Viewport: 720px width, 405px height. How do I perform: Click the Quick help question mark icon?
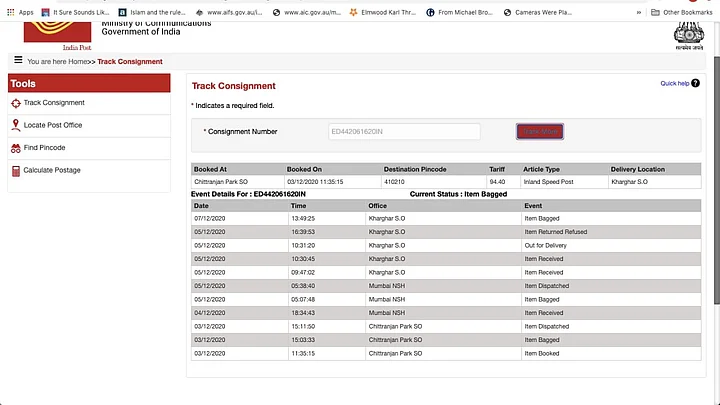[696, 83]
